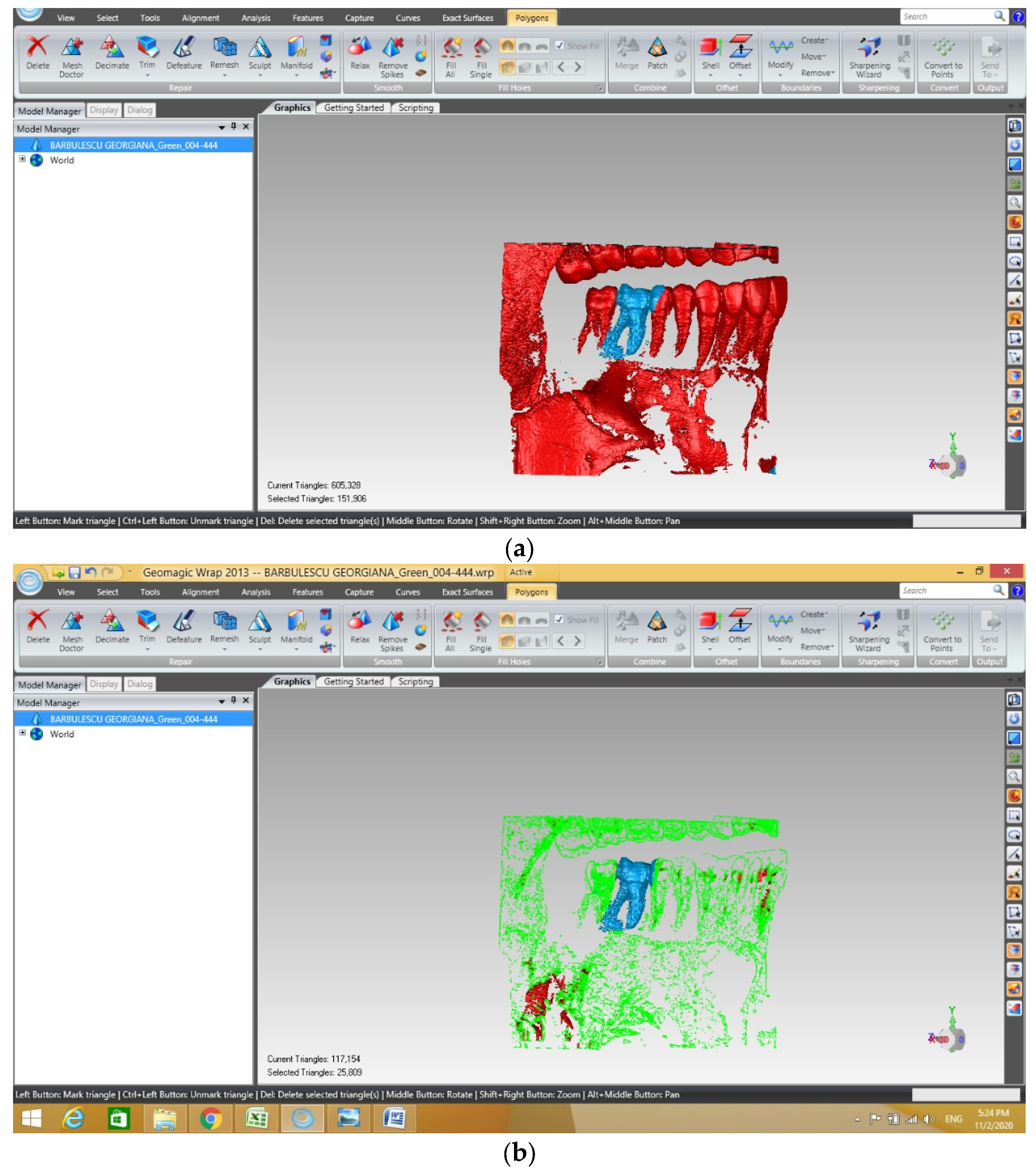
Task: Toggle Show Fill checkbox in upper window
Action: (559, 45)
